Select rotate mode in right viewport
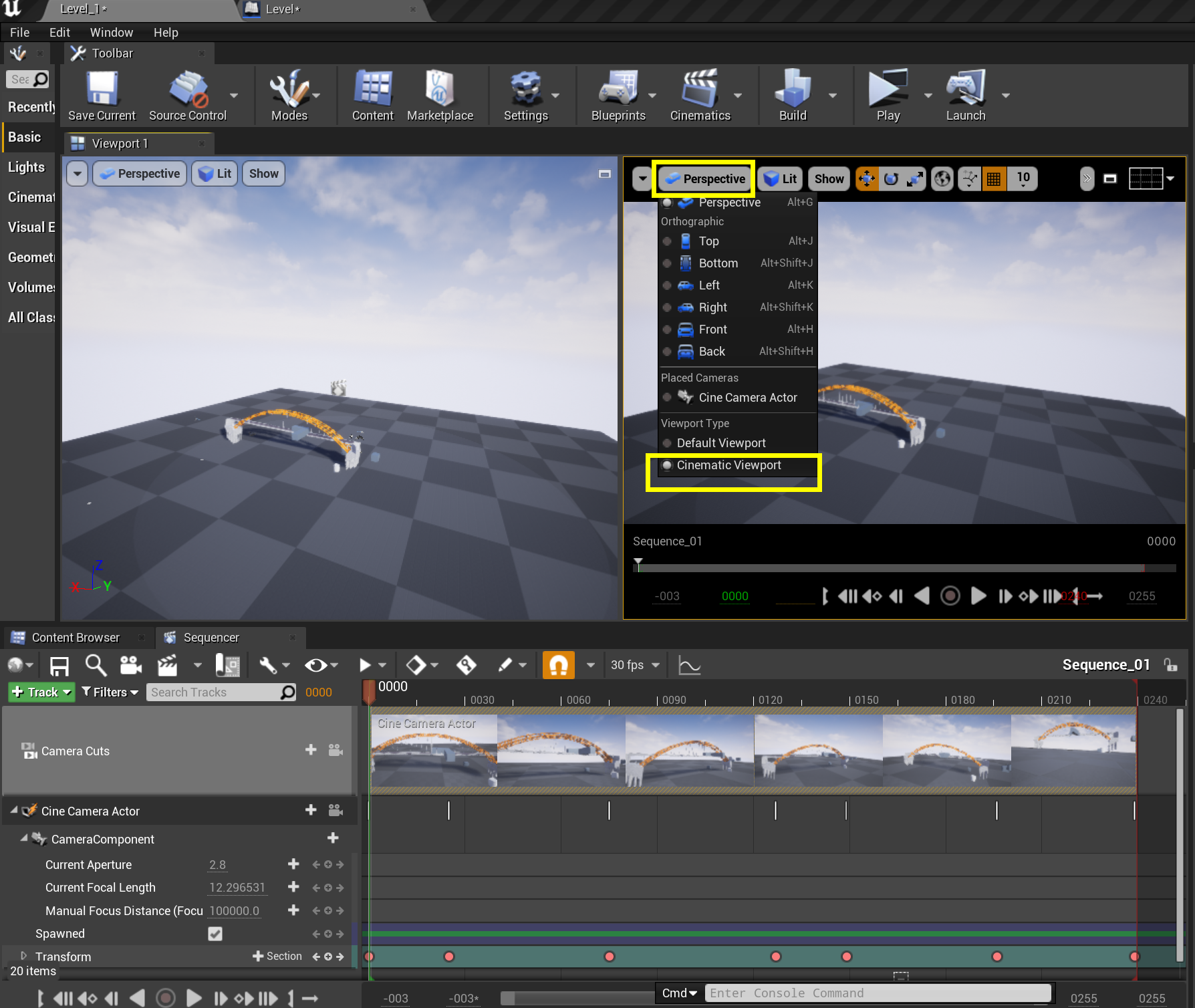The height and width of the screenshot is (1008, 1195). pyautogui.click(x=891, y=178)
